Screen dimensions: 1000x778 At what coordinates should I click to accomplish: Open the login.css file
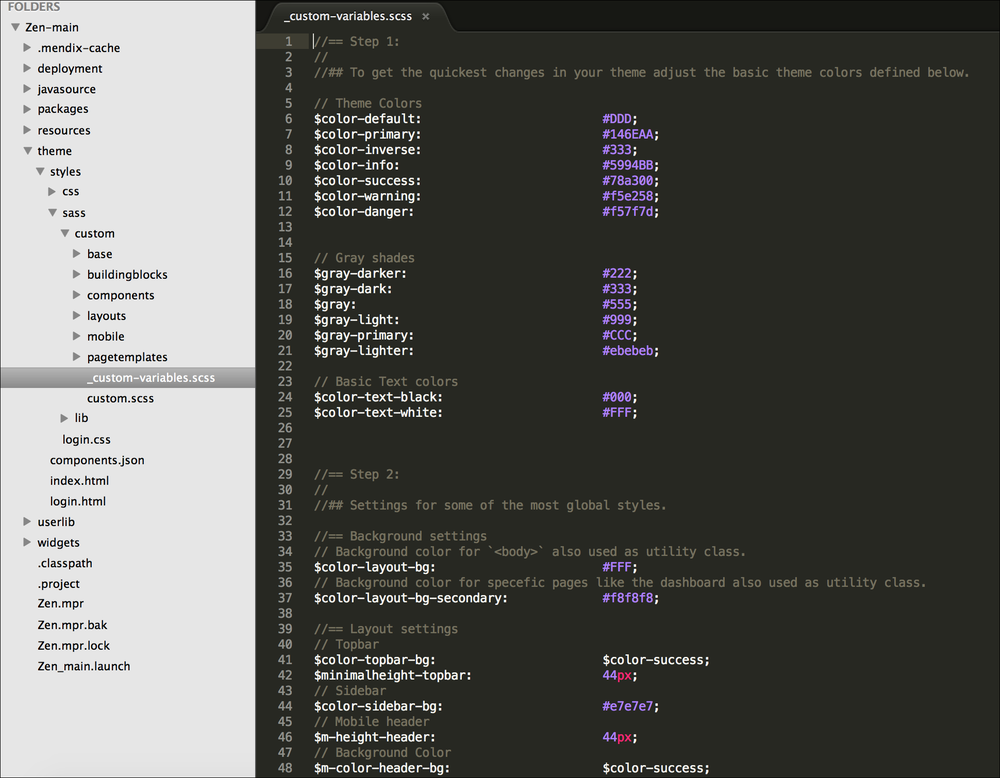[86, 439]
